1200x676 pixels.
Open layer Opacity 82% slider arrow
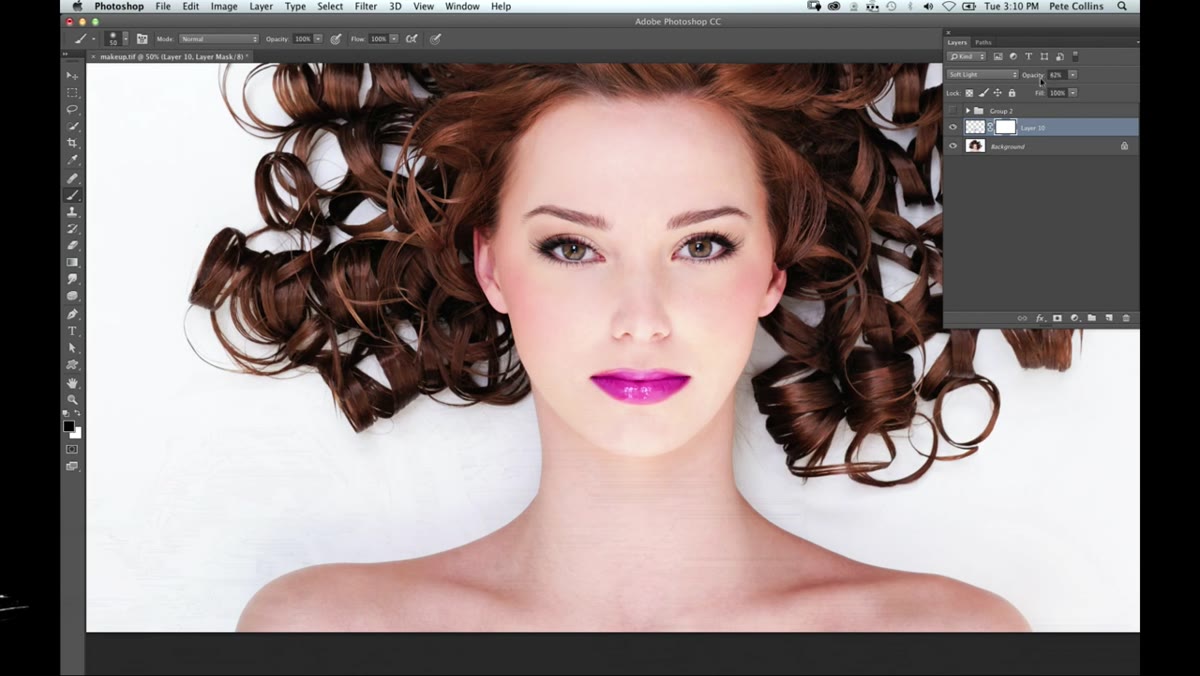[1073, 75]
